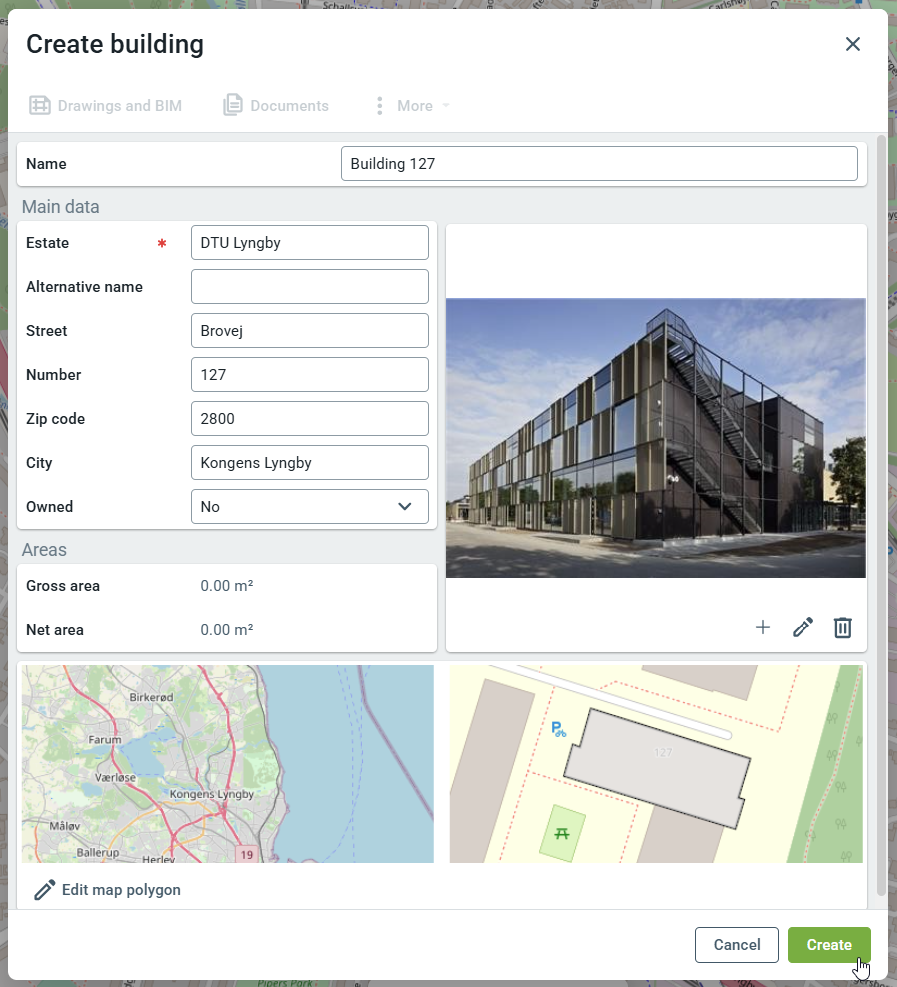Close the Create building dialog
This screenshot has height=987, width=897.
pyautogui.click(x=853, y=44)
